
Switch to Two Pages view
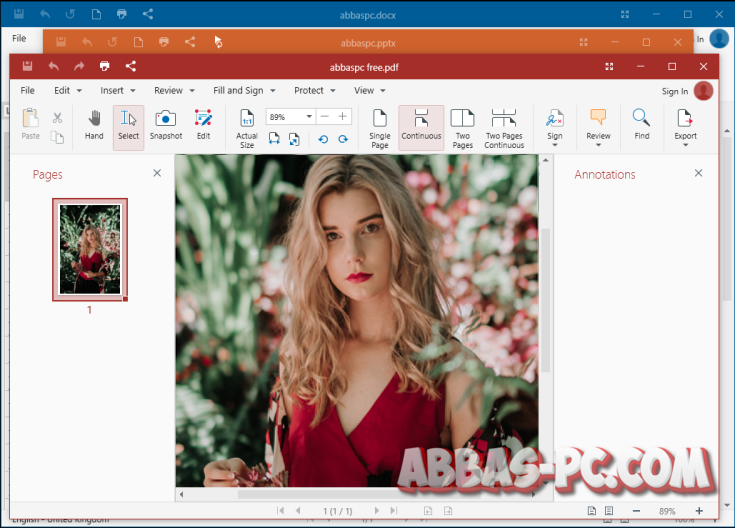coord(463,129)
